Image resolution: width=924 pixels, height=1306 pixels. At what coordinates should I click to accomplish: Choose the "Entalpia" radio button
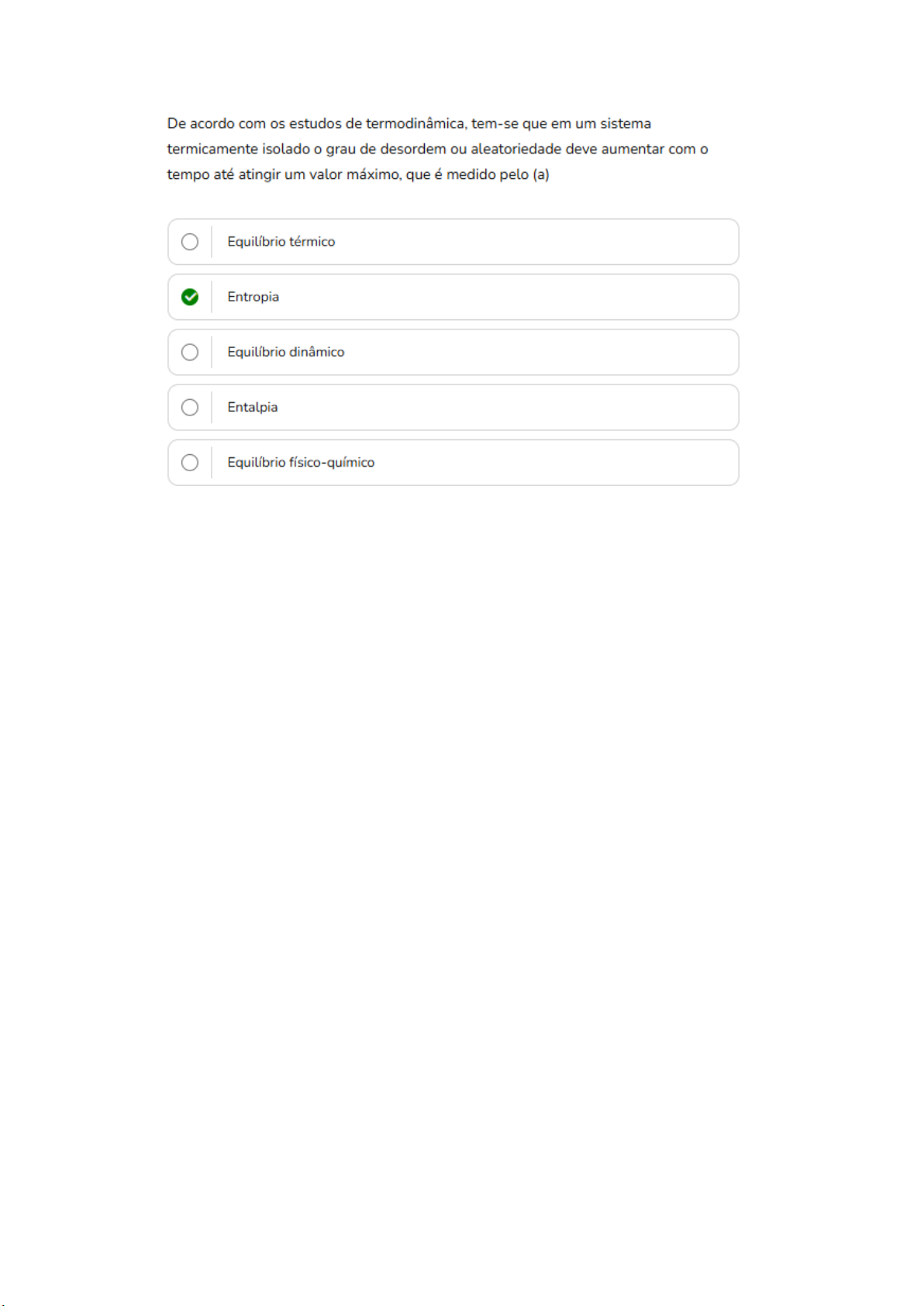point(190,407)
